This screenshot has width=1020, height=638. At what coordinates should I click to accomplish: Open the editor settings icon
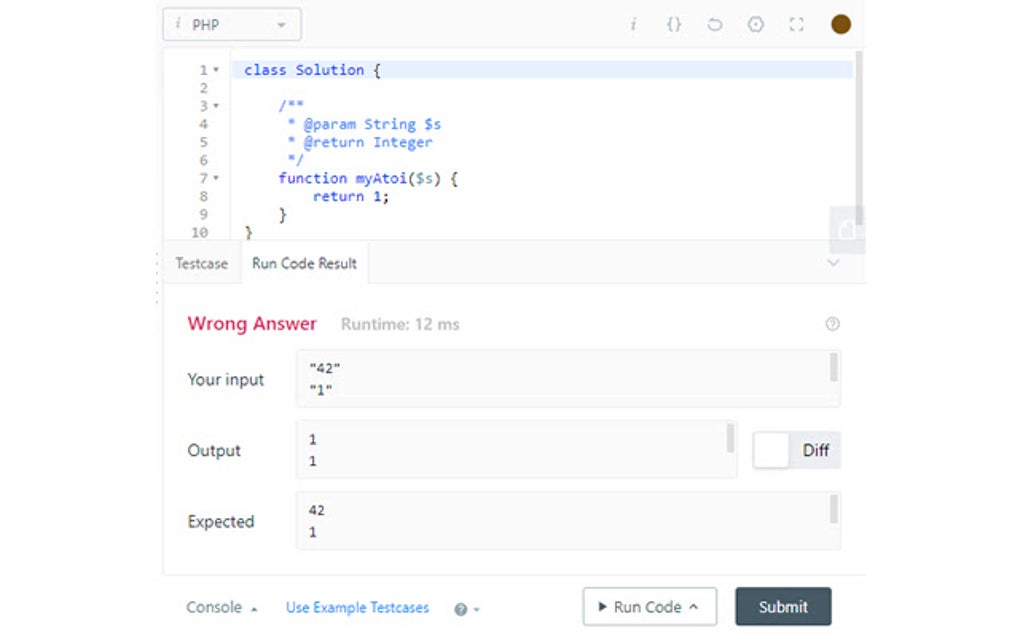coord(756,24)
